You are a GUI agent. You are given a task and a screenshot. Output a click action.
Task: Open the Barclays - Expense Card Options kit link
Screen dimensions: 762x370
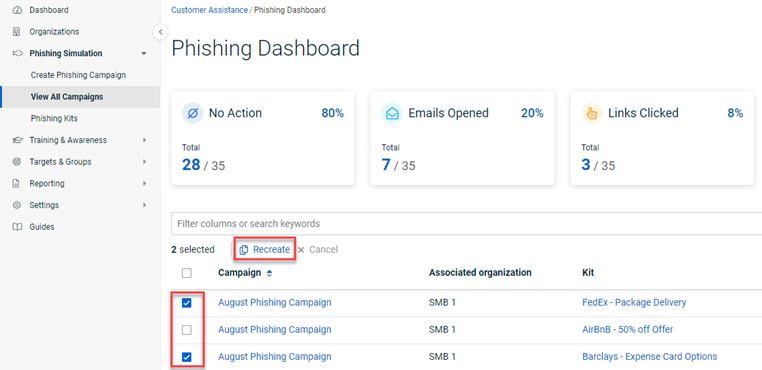[649, 356]
